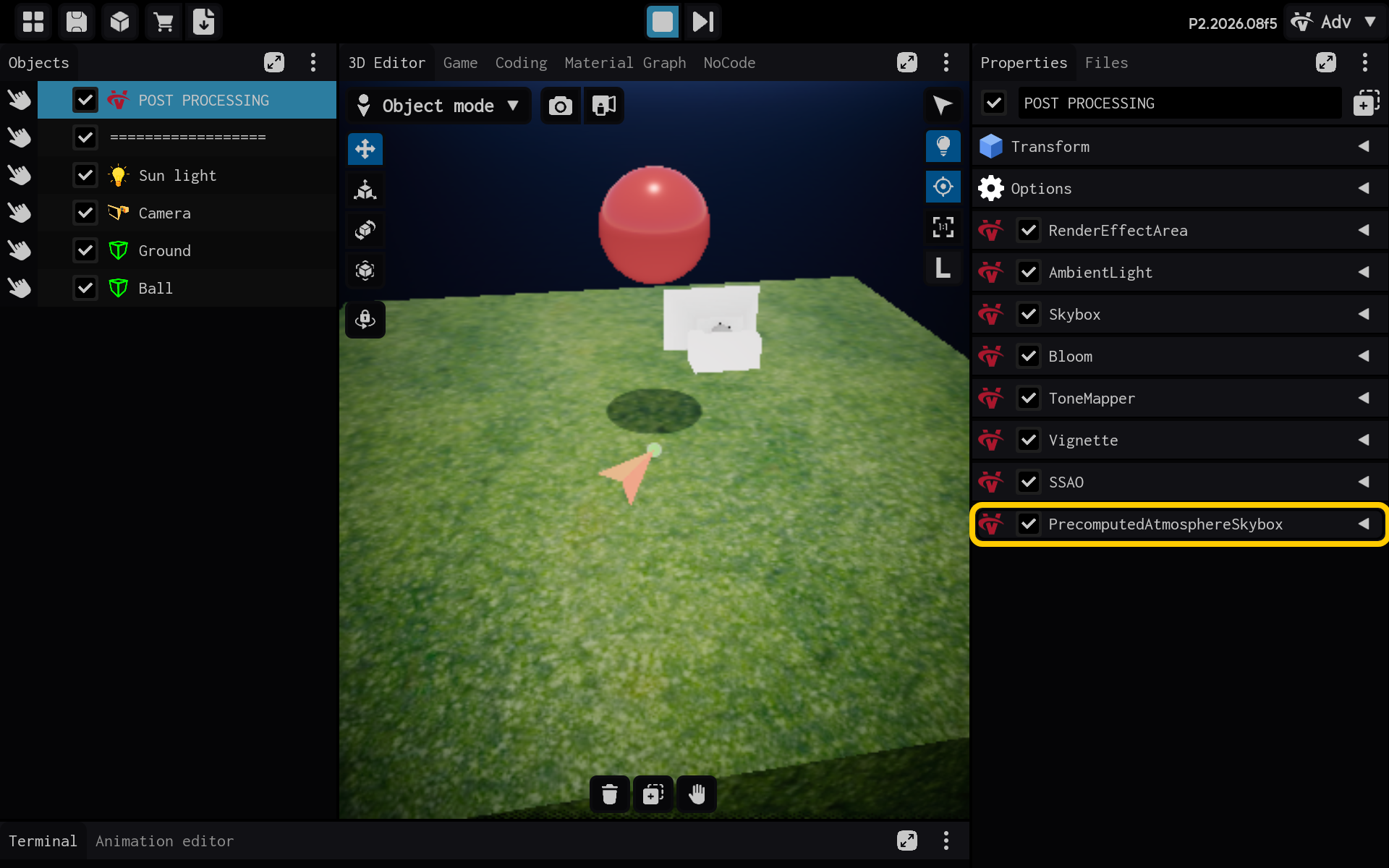
Task: Click drag handle beside Camera row
Action: point(20,213)
